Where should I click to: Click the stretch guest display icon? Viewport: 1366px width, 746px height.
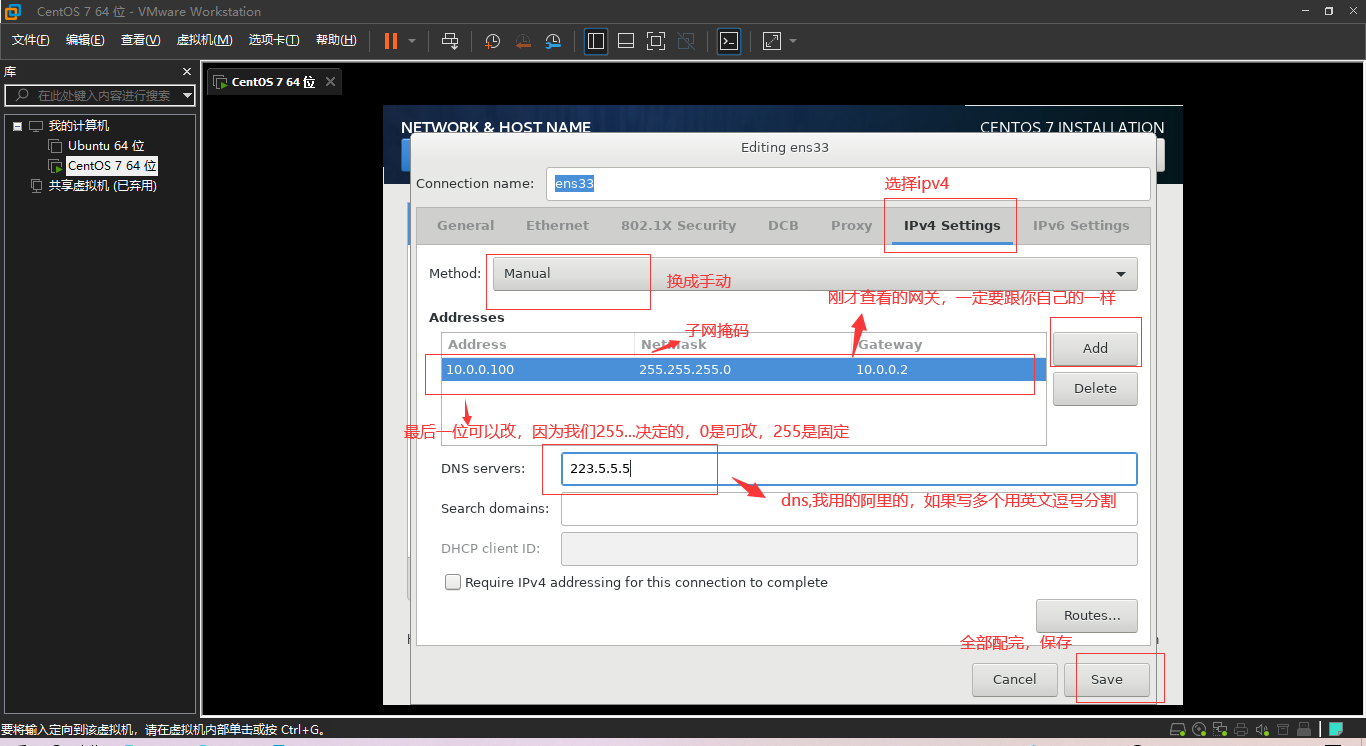(772, 41)
